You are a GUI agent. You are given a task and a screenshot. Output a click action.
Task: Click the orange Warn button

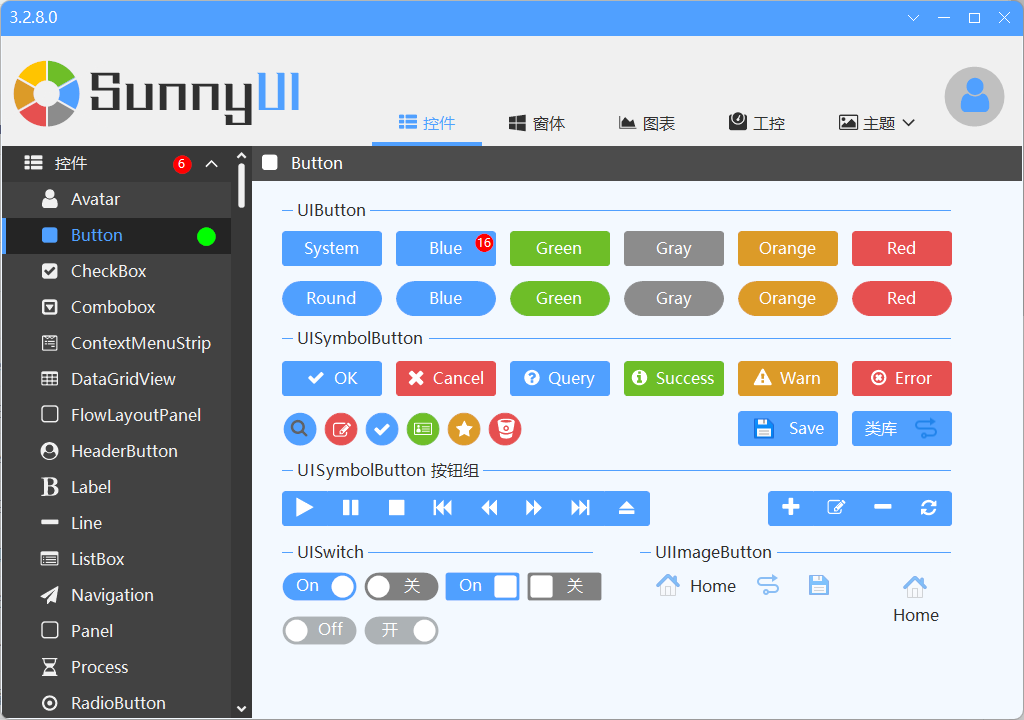788,378
